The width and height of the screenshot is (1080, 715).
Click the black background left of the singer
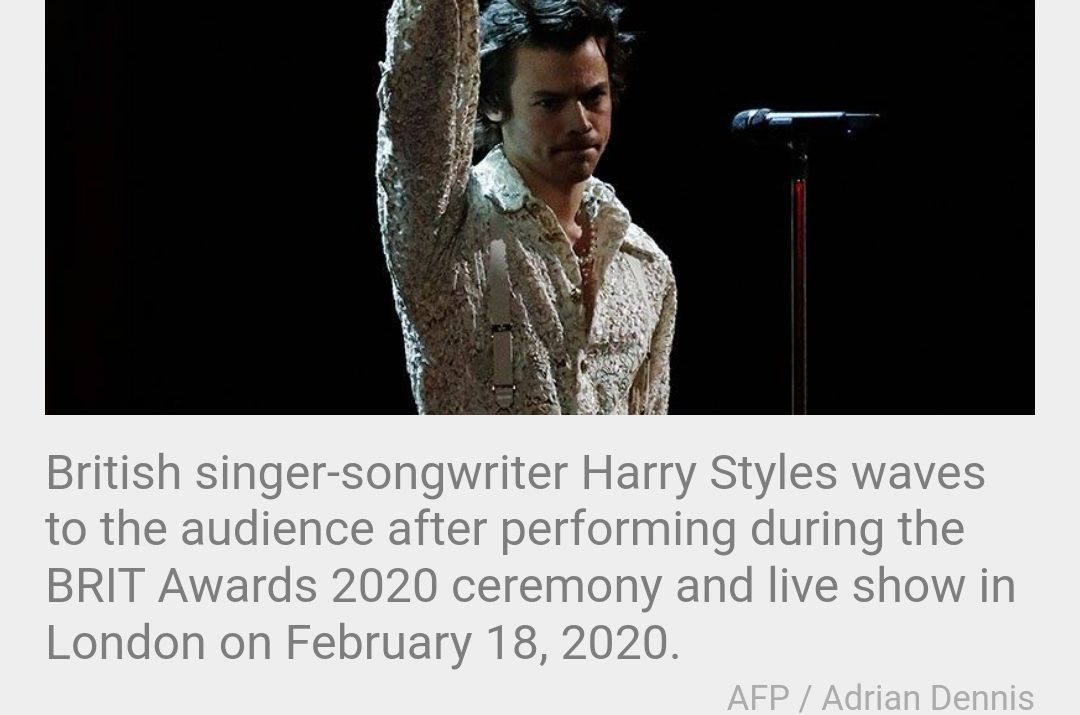click(x=207, y=207)
